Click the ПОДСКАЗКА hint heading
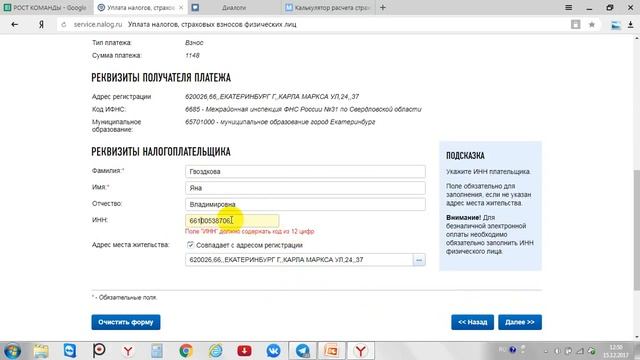 coord(465,156)
